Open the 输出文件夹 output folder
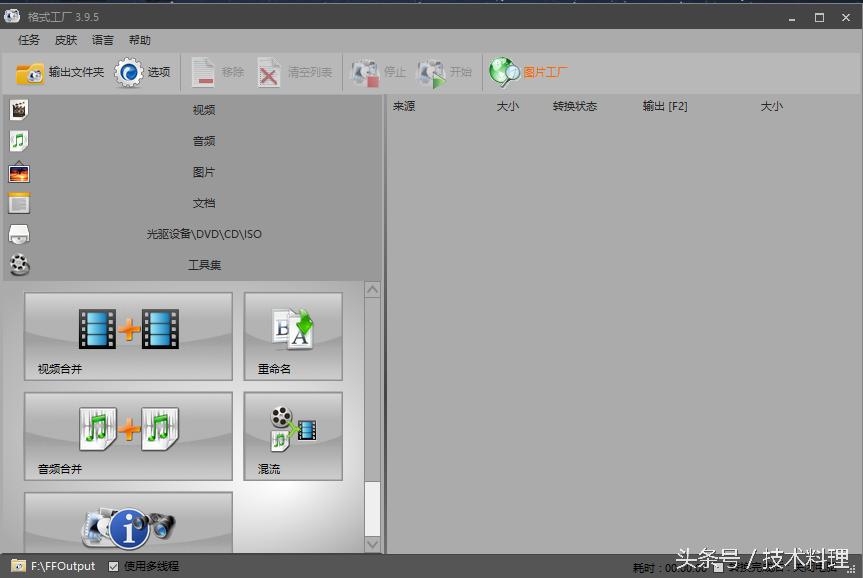The width and height of the screenshot is (863, 578). (x=60, y=73)
